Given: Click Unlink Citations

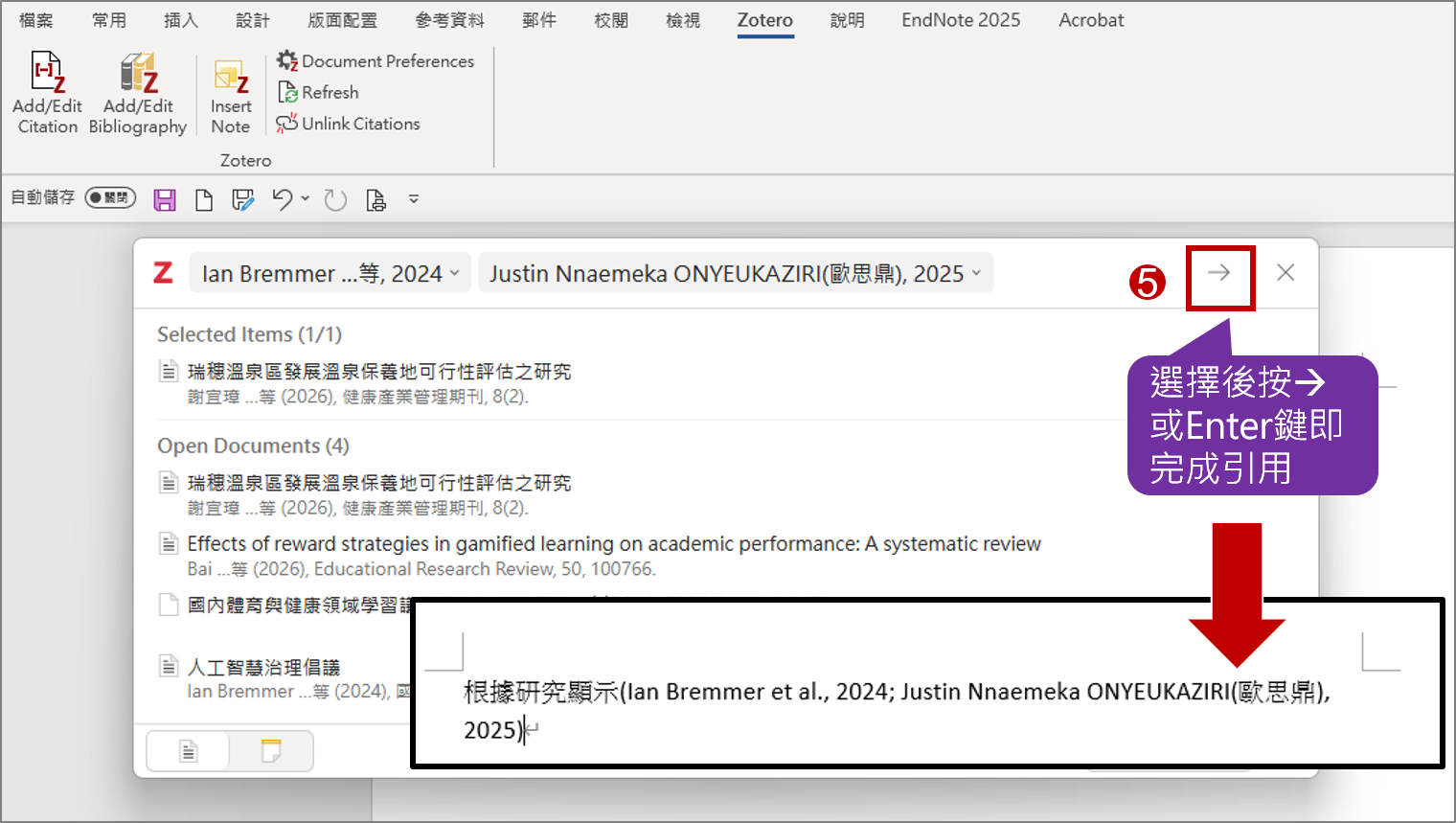Looking at the screenshot, I should [349, 124].
